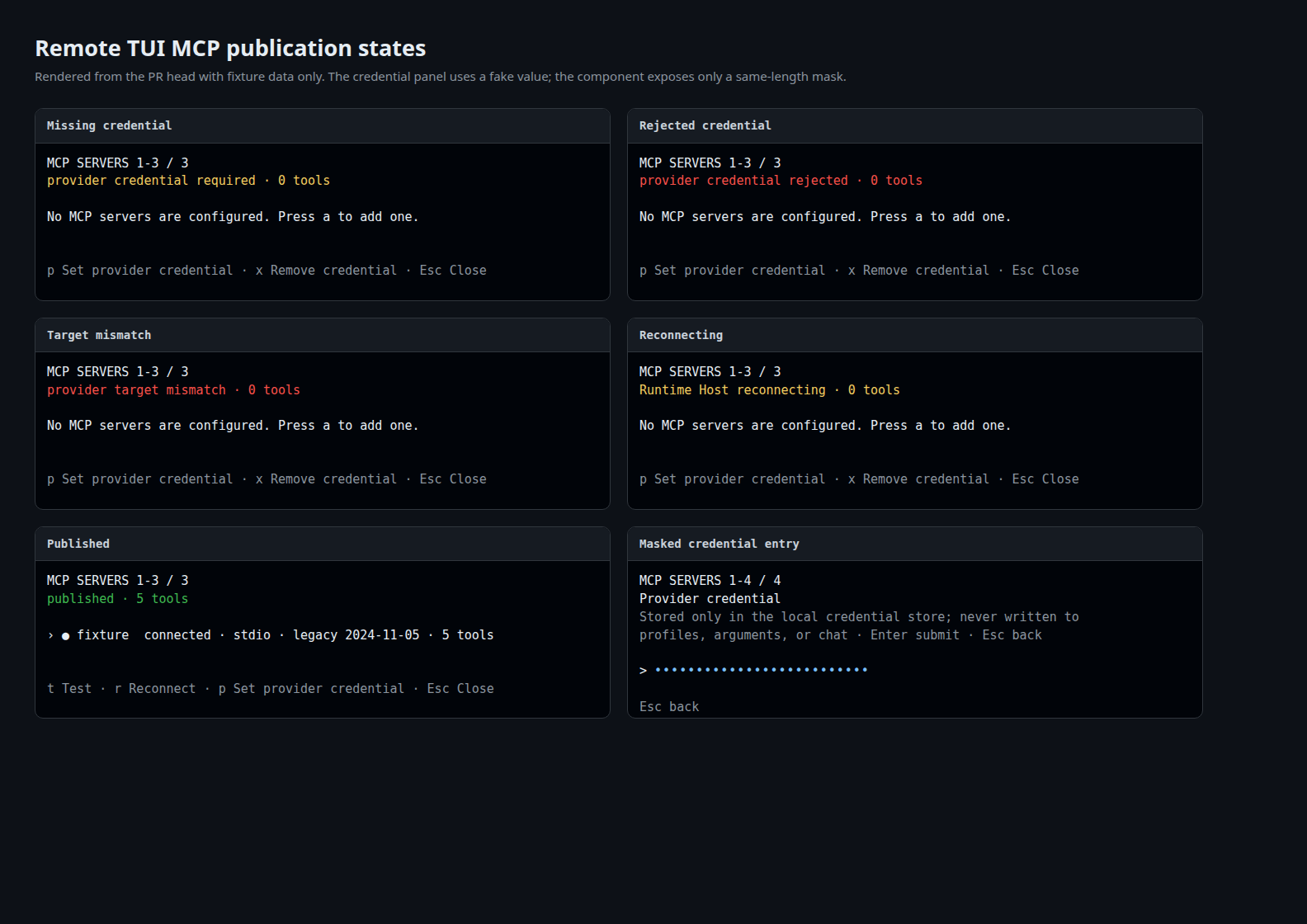Choose "p Set provider credential" in Reconnecting panel

point(733,479)
